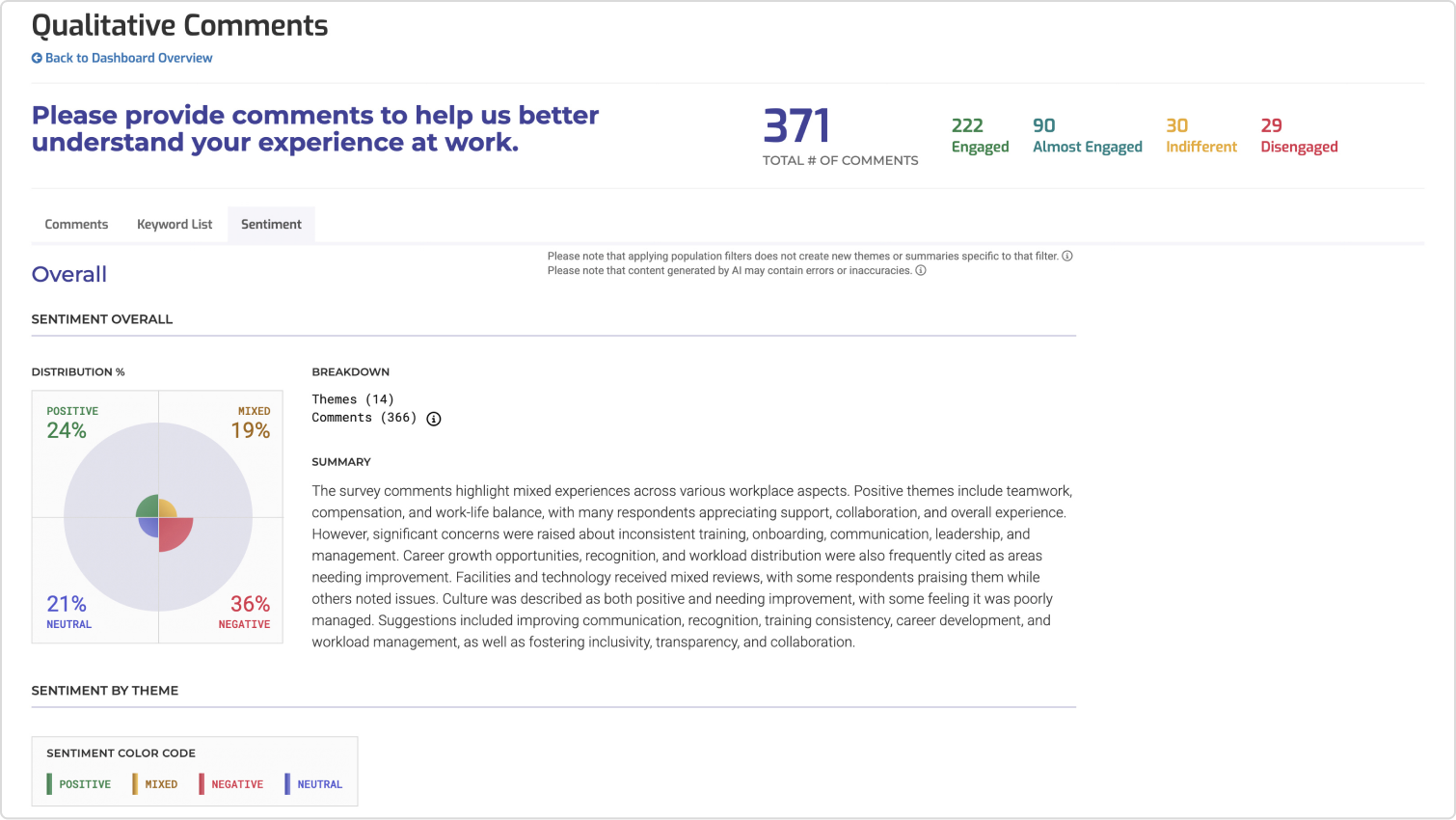The width and height of the screenshot is (1456, 820).
Task: Select the Sentiment tab
Action: (271, 224)
